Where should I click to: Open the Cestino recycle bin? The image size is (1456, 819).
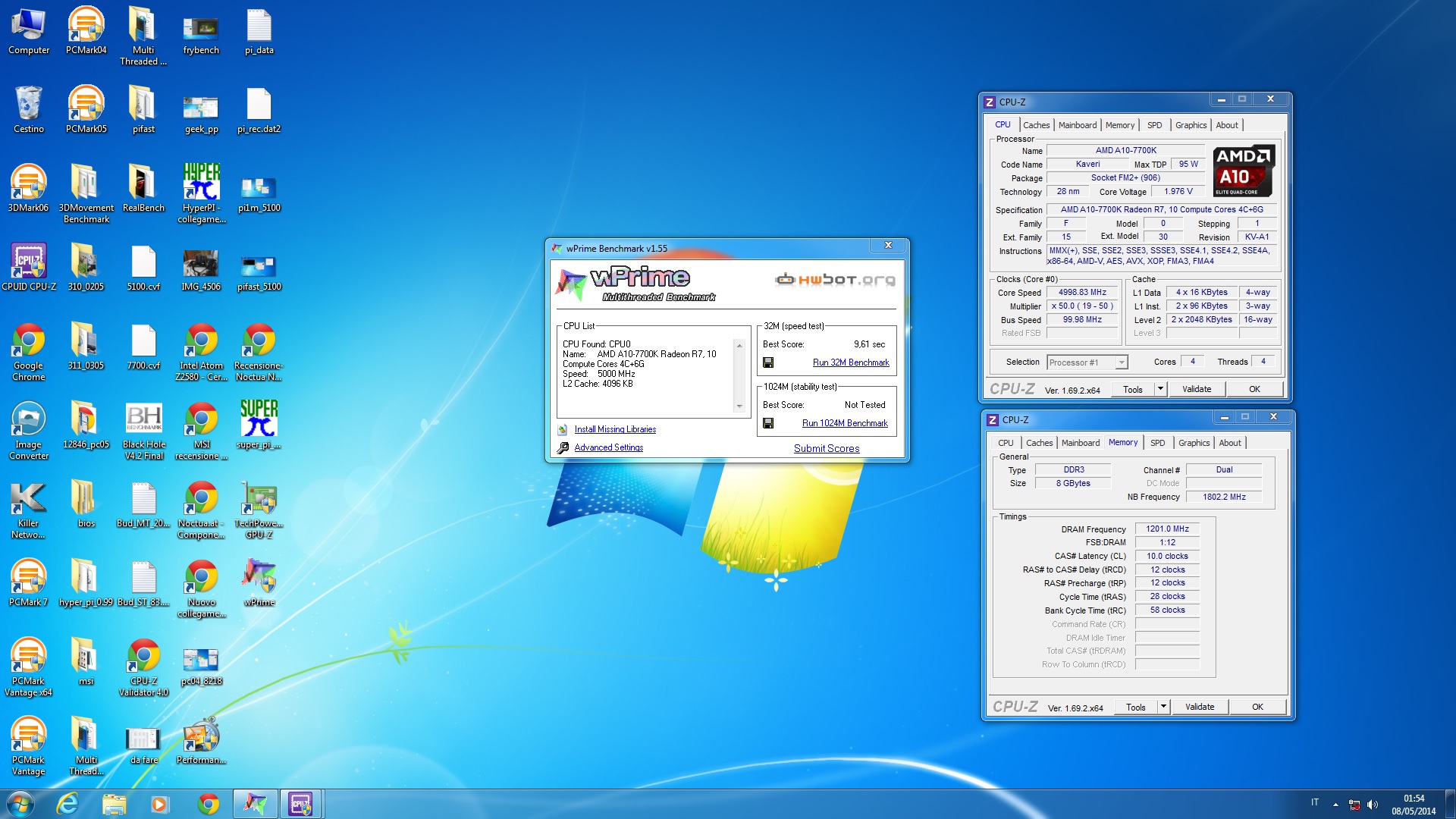point(28,109)
